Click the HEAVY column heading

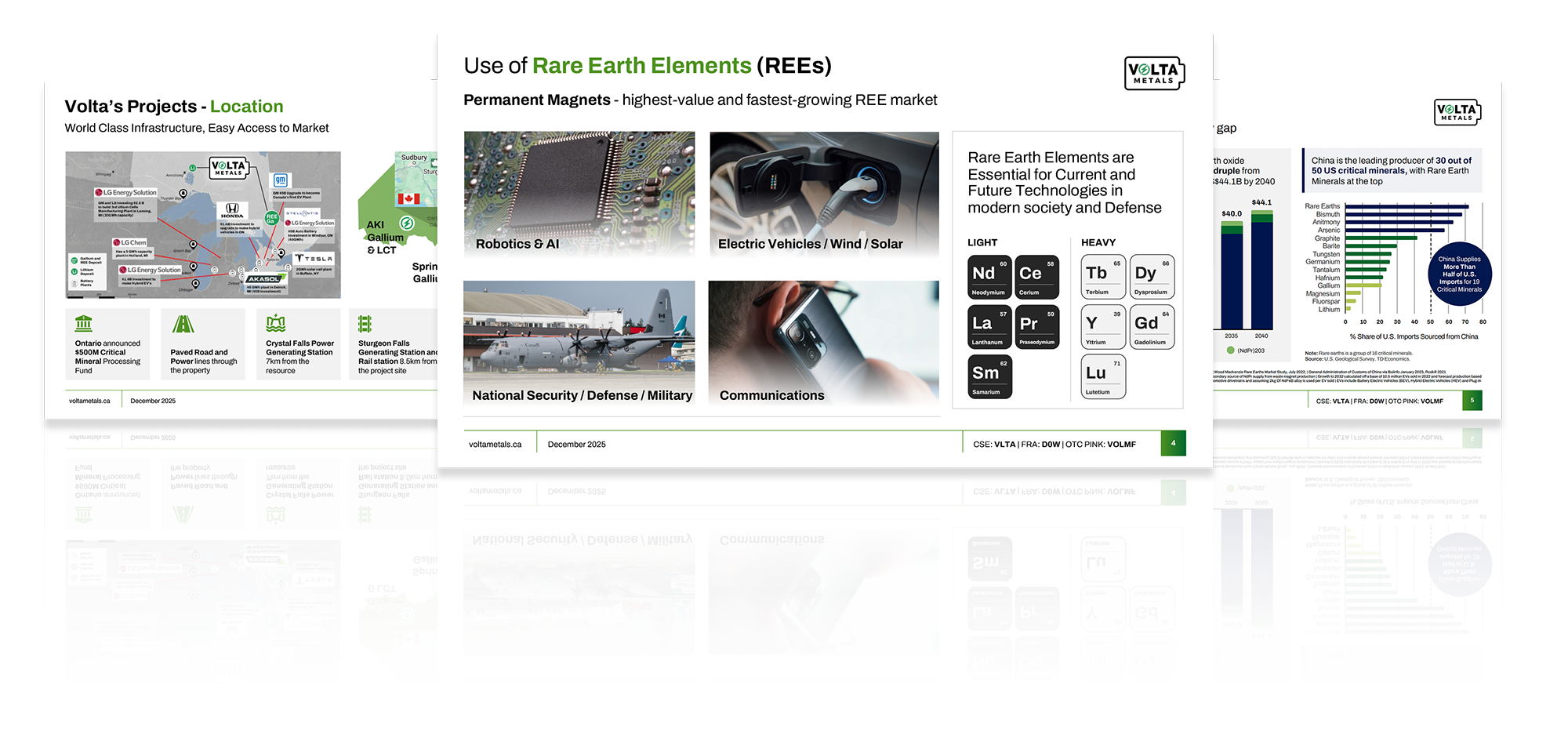1098,242
